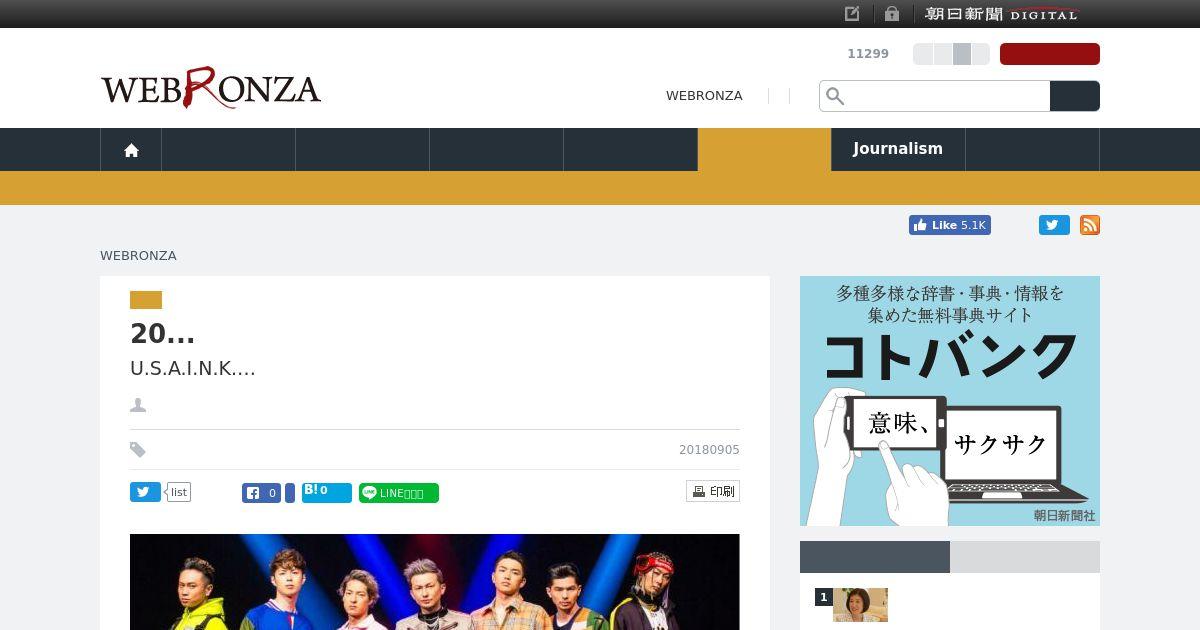The image size is (1200, 630).
Task: Open the WEBRONZA link beside search box
Action: [x=704, y=96]
